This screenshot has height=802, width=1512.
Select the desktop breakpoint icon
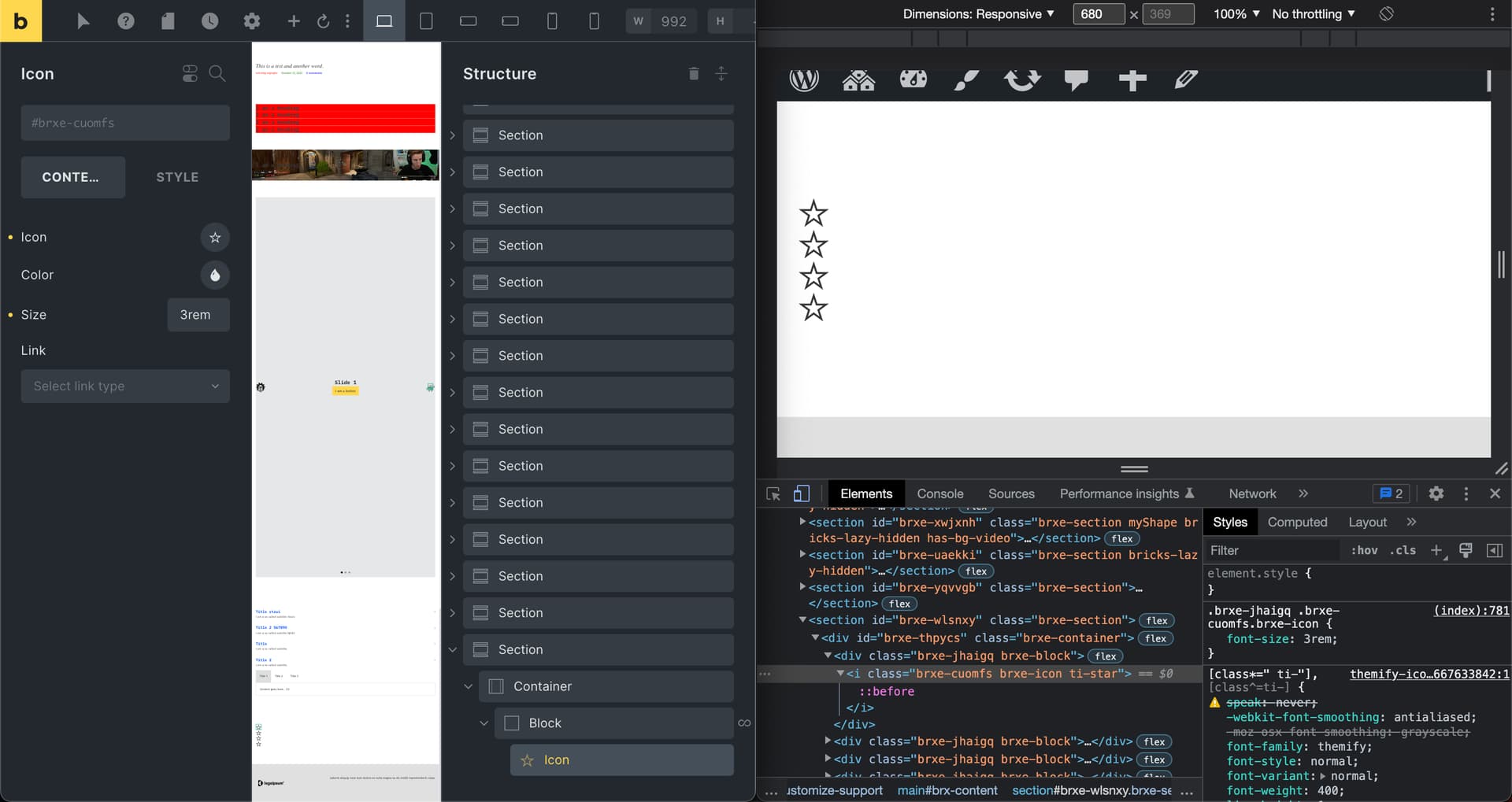click(x=384, y=21)
